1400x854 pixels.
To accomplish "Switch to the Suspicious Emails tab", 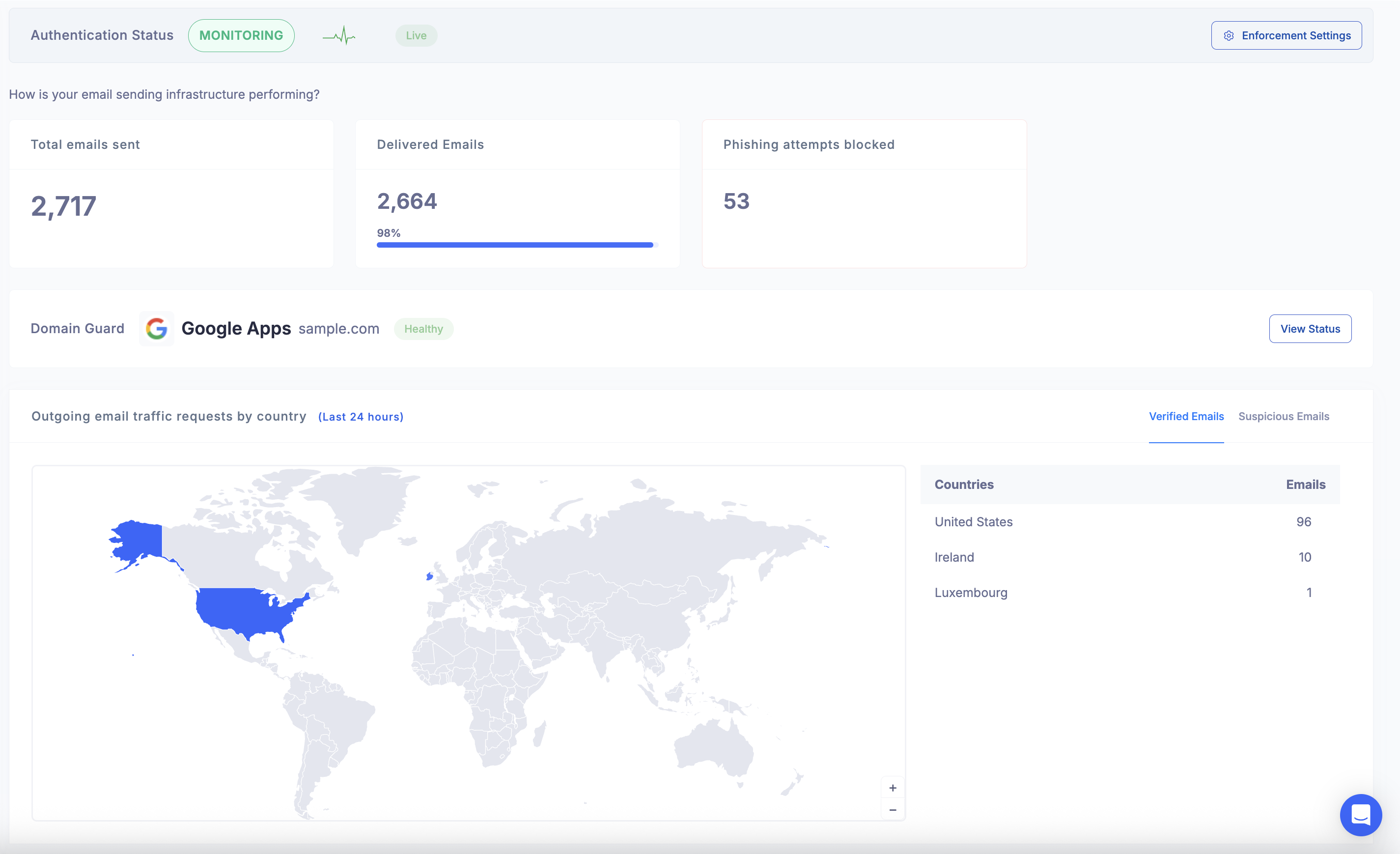I will click(1284, 417).
